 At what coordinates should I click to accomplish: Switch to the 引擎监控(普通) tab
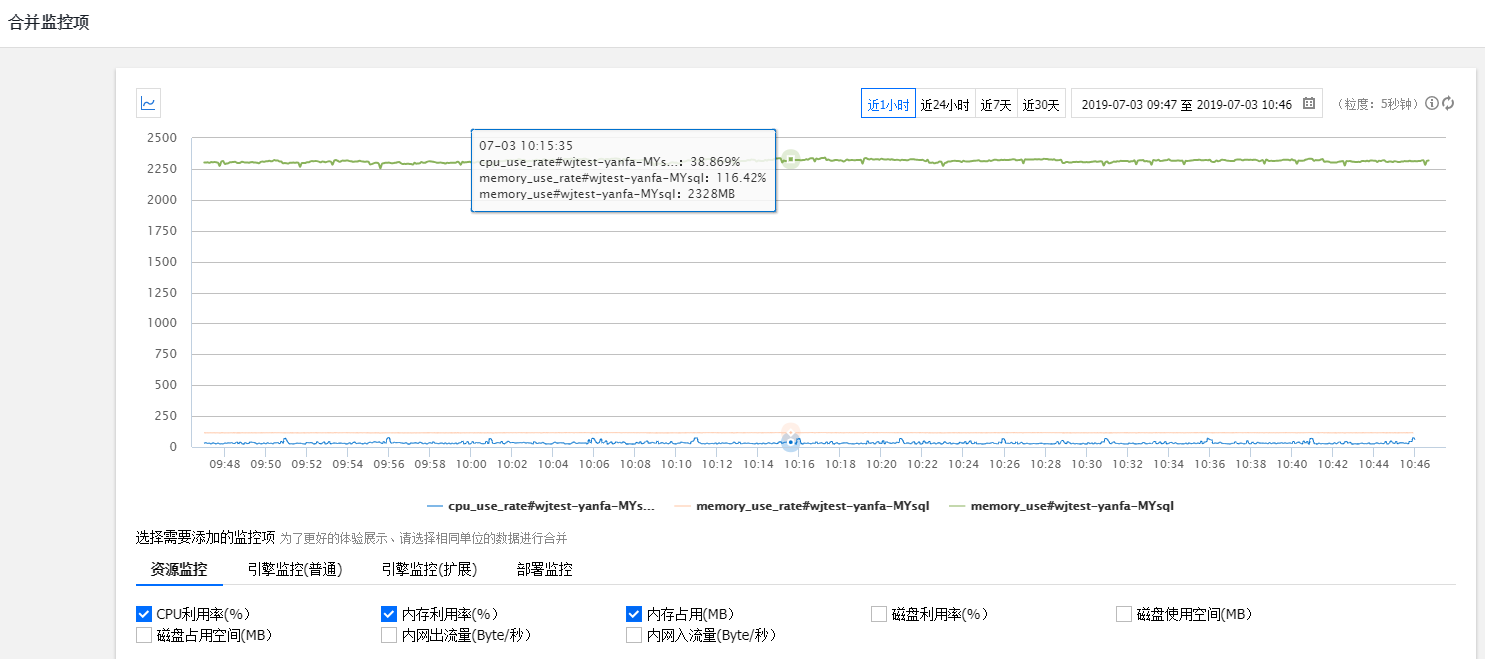coord(295,570)
